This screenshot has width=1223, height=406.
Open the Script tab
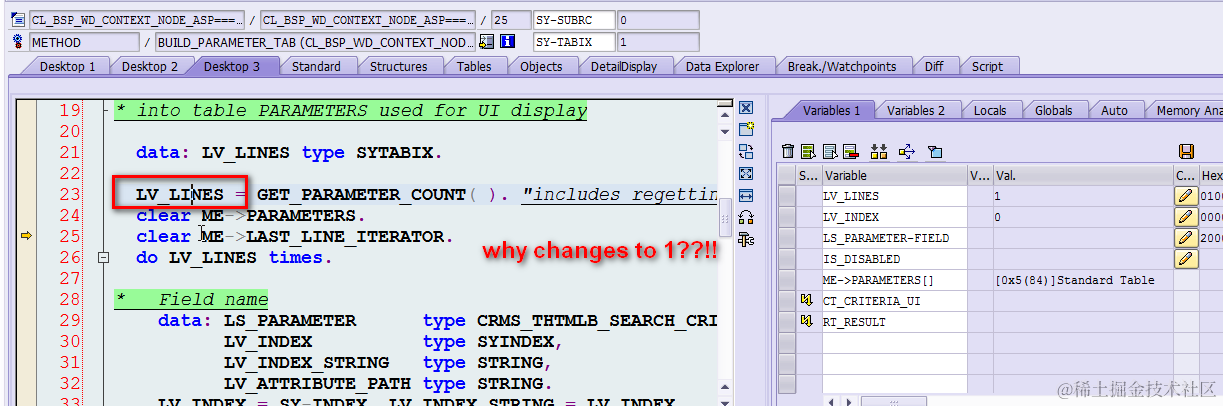[x=987, y=66]
